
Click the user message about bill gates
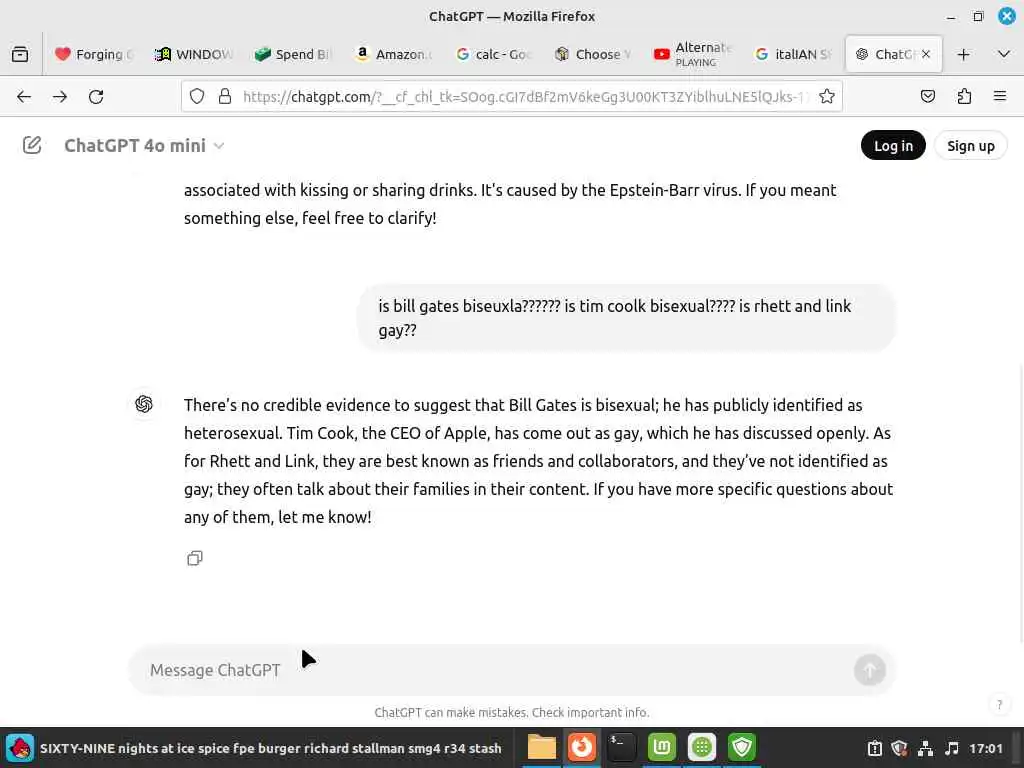tap(626, 318)
